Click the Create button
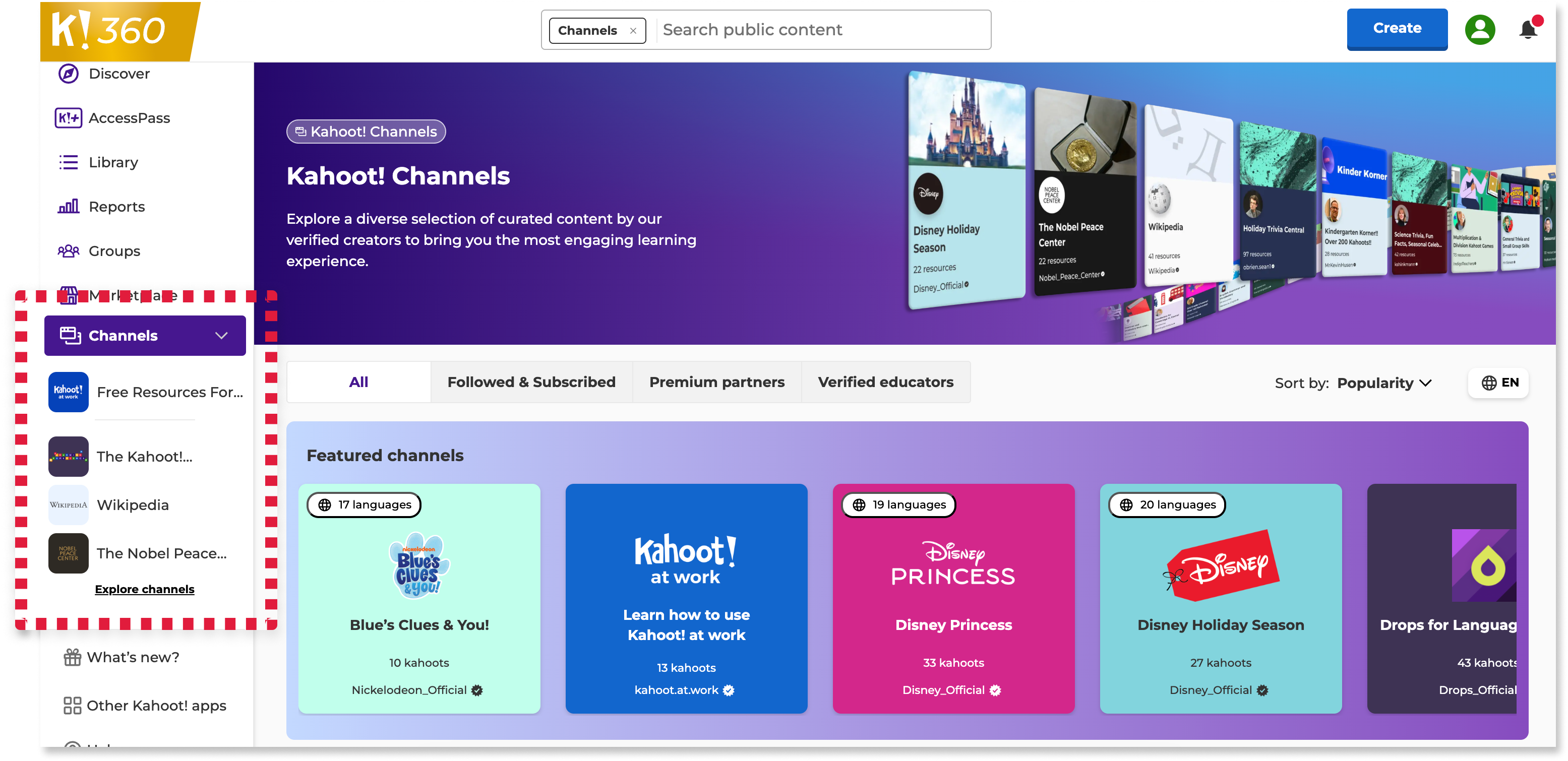 pyautogui.click(x=1397, y=29)
